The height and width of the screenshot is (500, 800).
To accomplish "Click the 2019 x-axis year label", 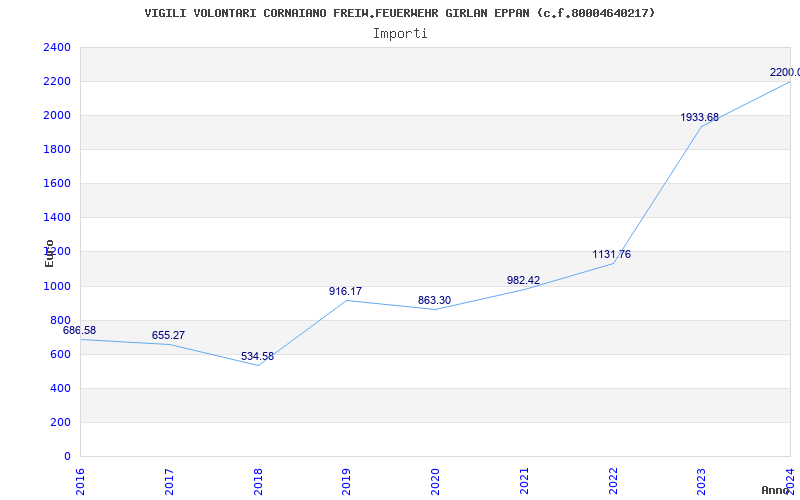I will (347, 481).
